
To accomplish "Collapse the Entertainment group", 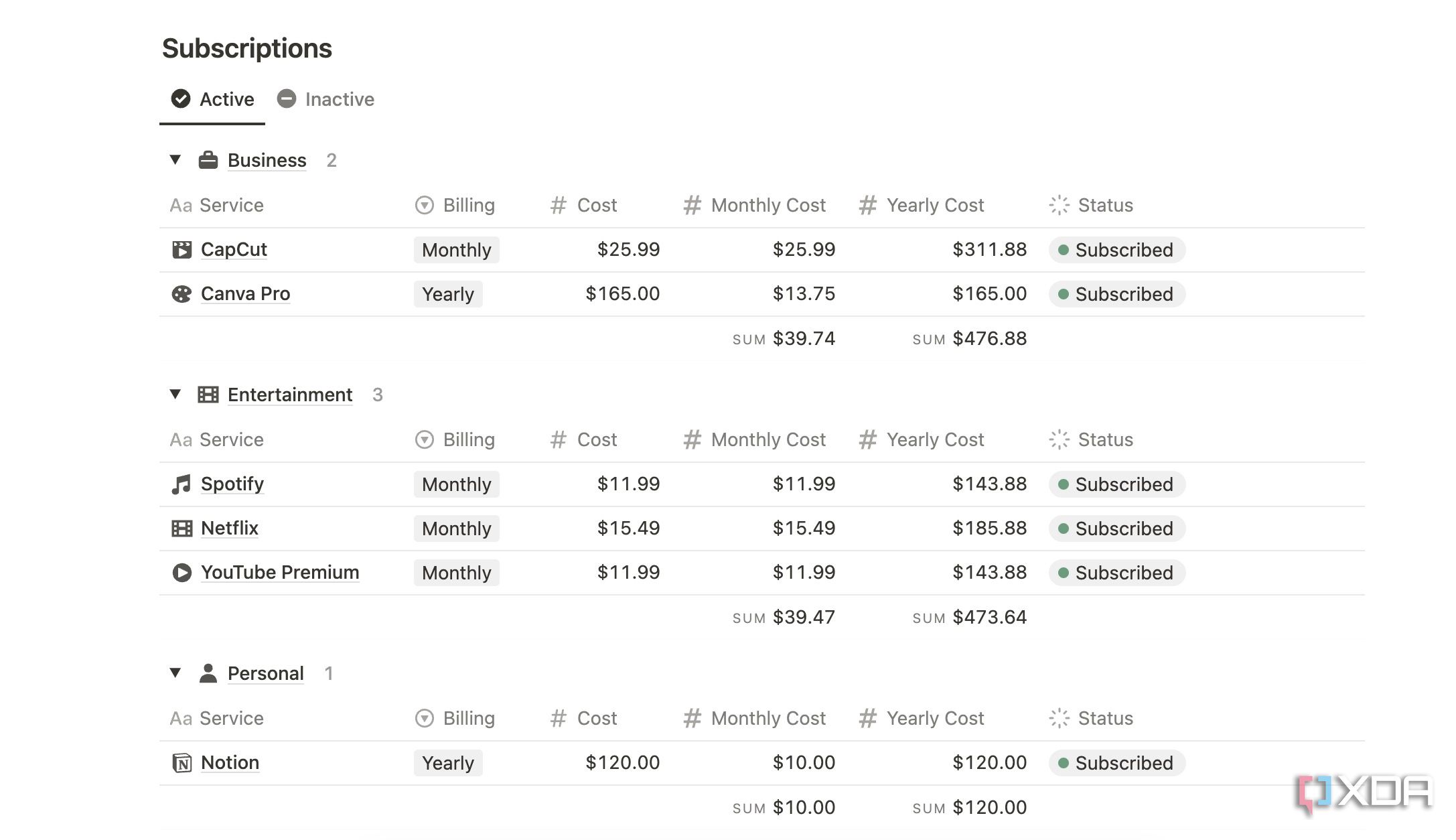I will [175, 395].
